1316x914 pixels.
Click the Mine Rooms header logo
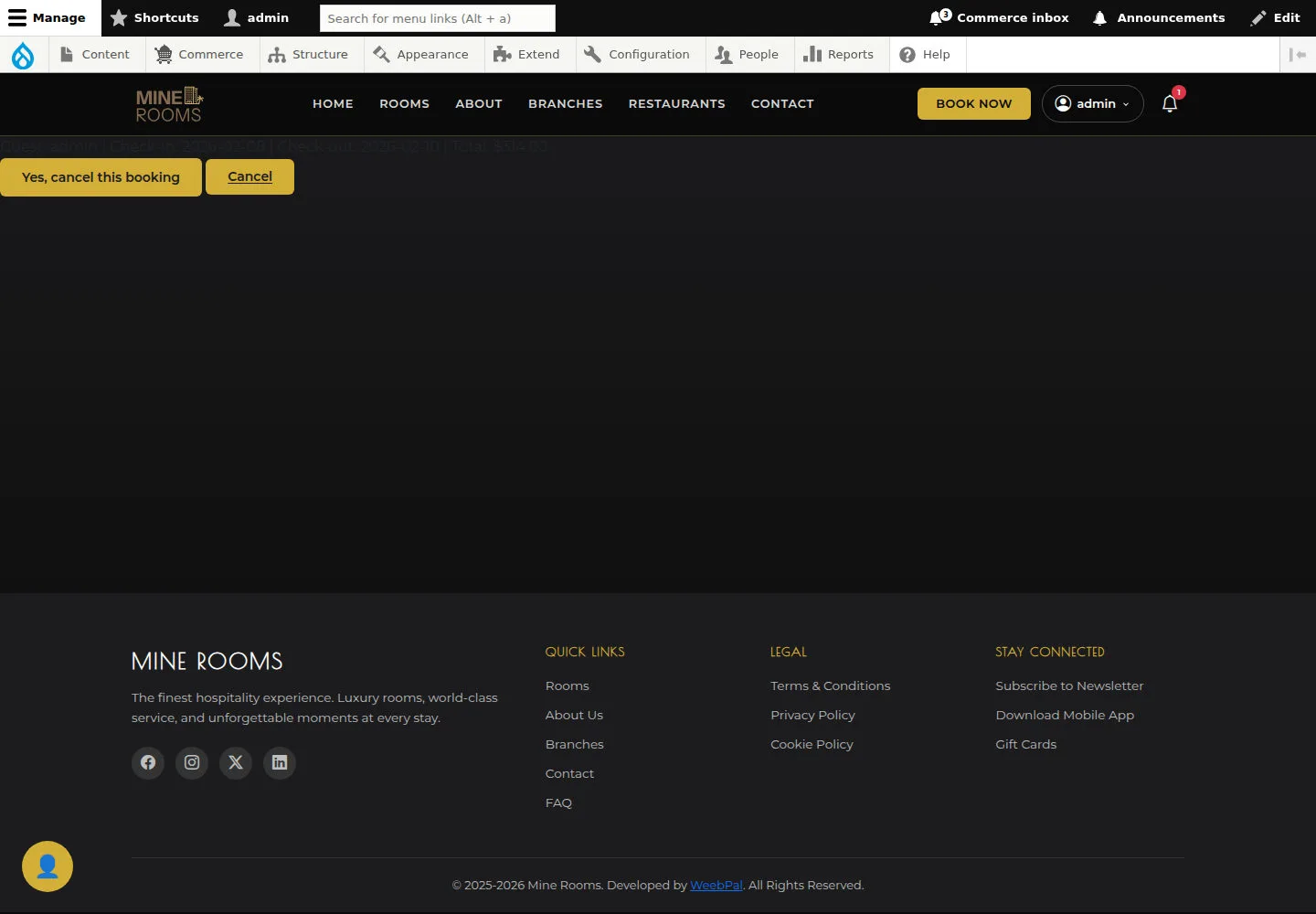169,104
